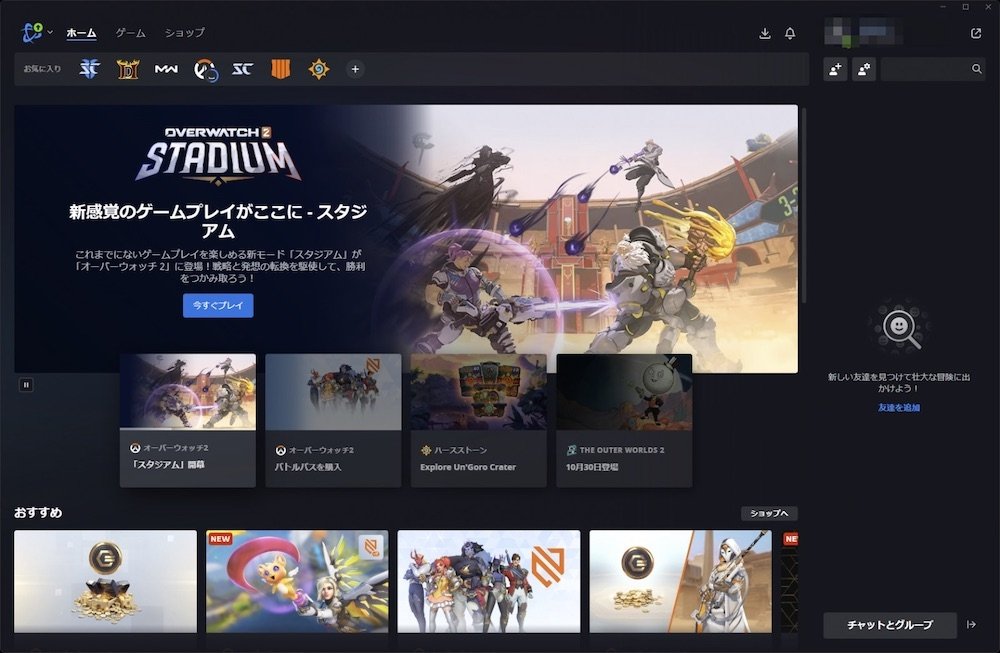1000x653 pixels.
Task: Click the ショップへ button
Action: [769, 513]
